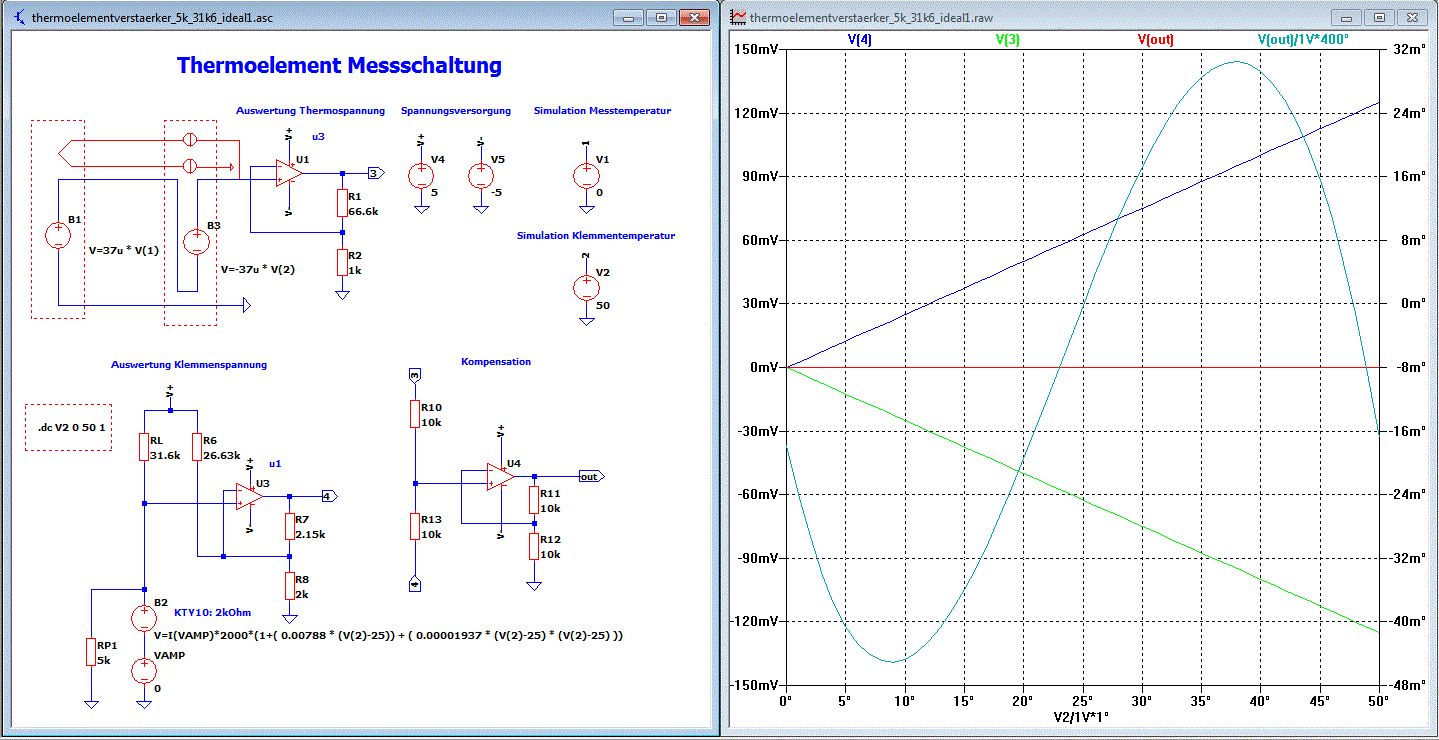Click voltage source V2 symbol
The image size is (1439, 740).
[x=586, y=289]
